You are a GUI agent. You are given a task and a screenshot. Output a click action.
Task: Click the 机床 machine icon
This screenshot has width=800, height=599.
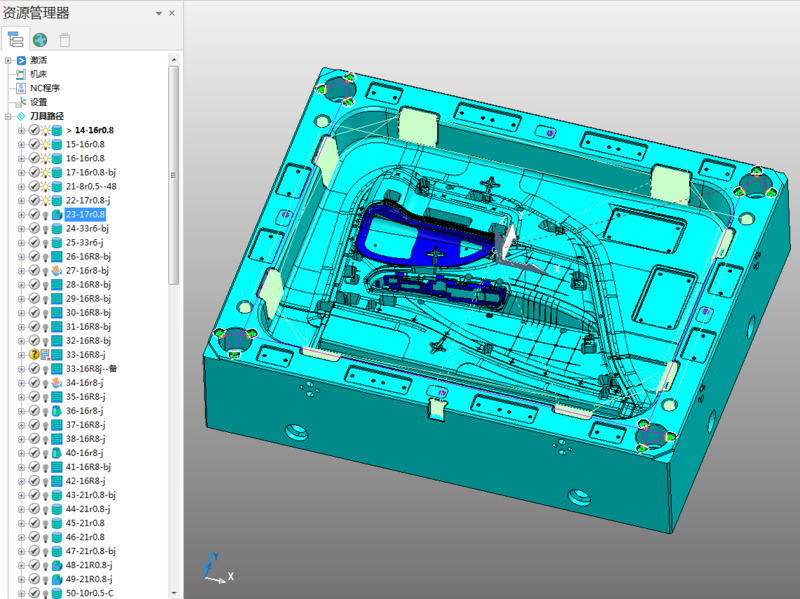click(21, 74)
